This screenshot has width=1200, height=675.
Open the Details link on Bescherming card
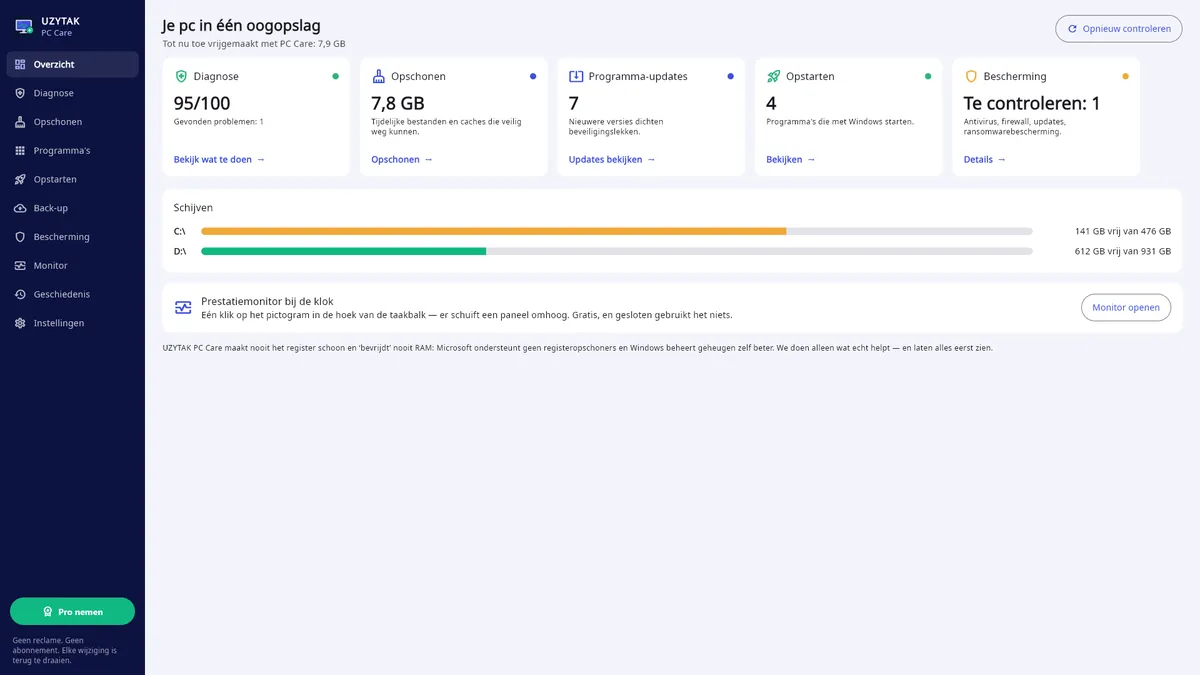[x=985, y=159]
